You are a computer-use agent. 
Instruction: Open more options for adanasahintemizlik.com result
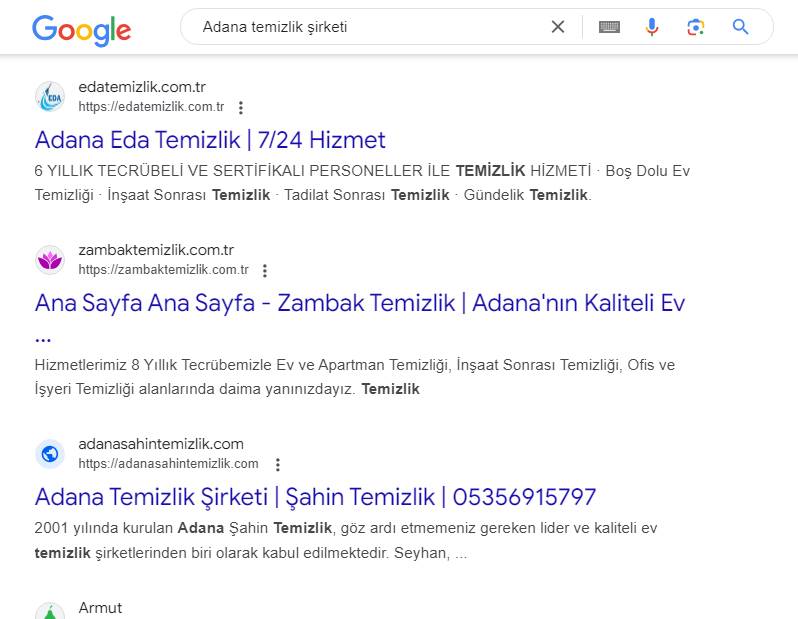point(278,465)
